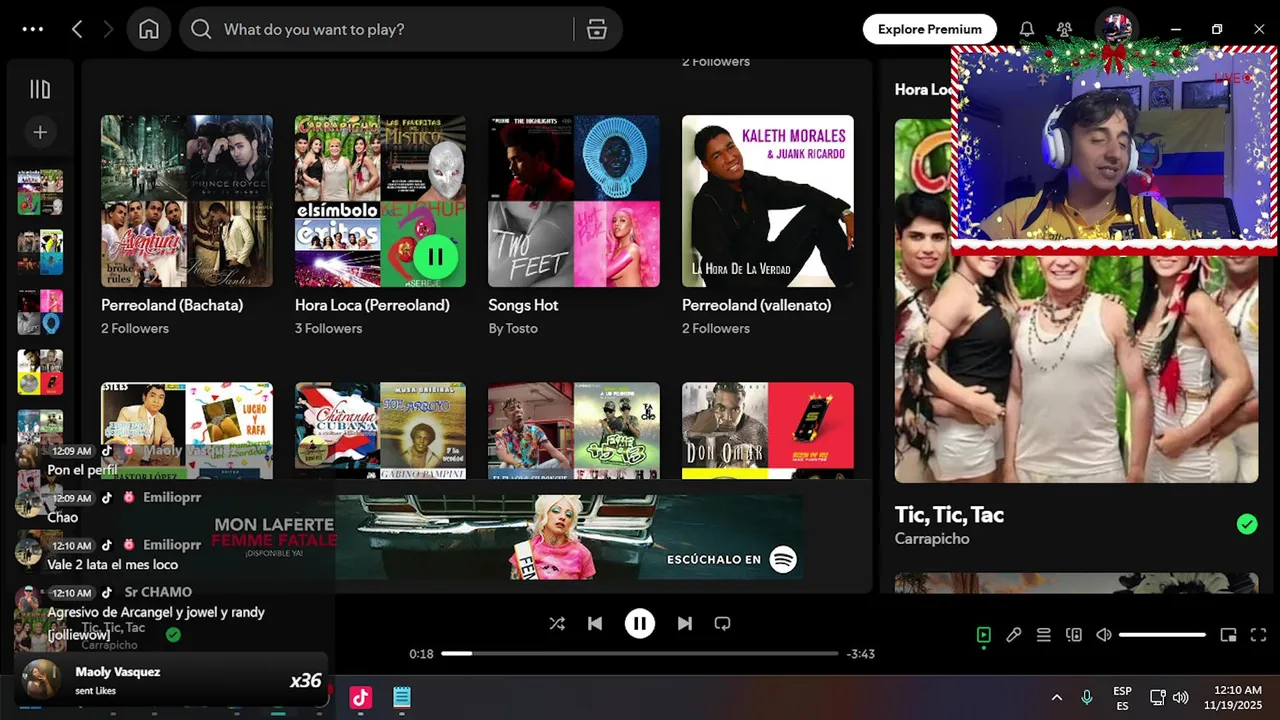Screen dimensions: 1280x720
Task: Open the three-dot app menu
Action: click(33, 29)
